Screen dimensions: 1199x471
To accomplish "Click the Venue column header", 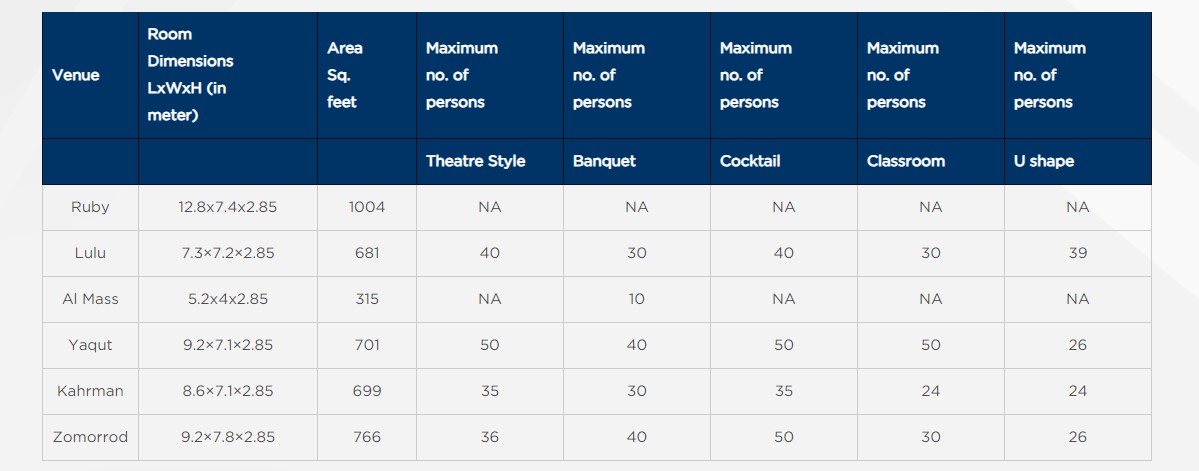I will (76, 75).
